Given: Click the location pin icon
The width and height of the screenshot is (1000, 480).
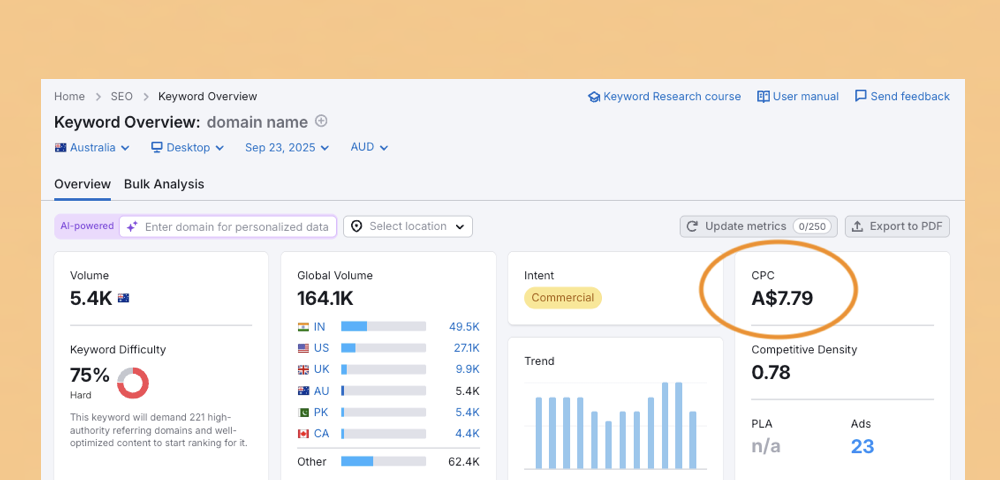Looking at the screenshot, I should pyautogui.click(x=357, y=227).
